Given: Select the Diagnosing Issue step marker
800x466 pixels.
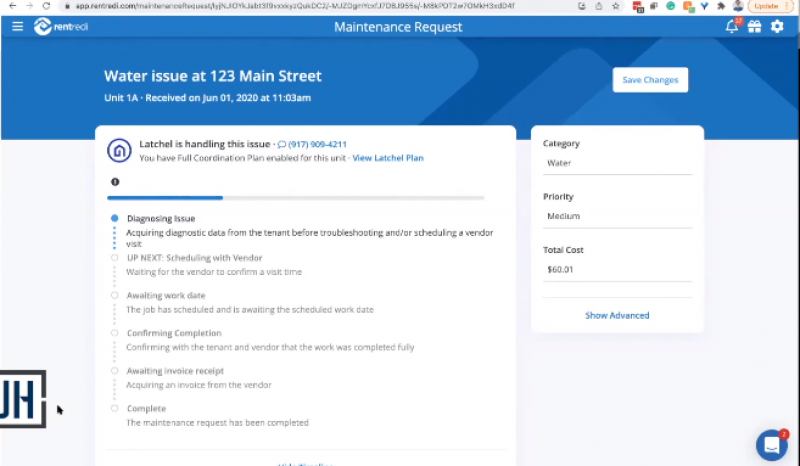Looking at the screenshot, I should click(x=115, y=218).
